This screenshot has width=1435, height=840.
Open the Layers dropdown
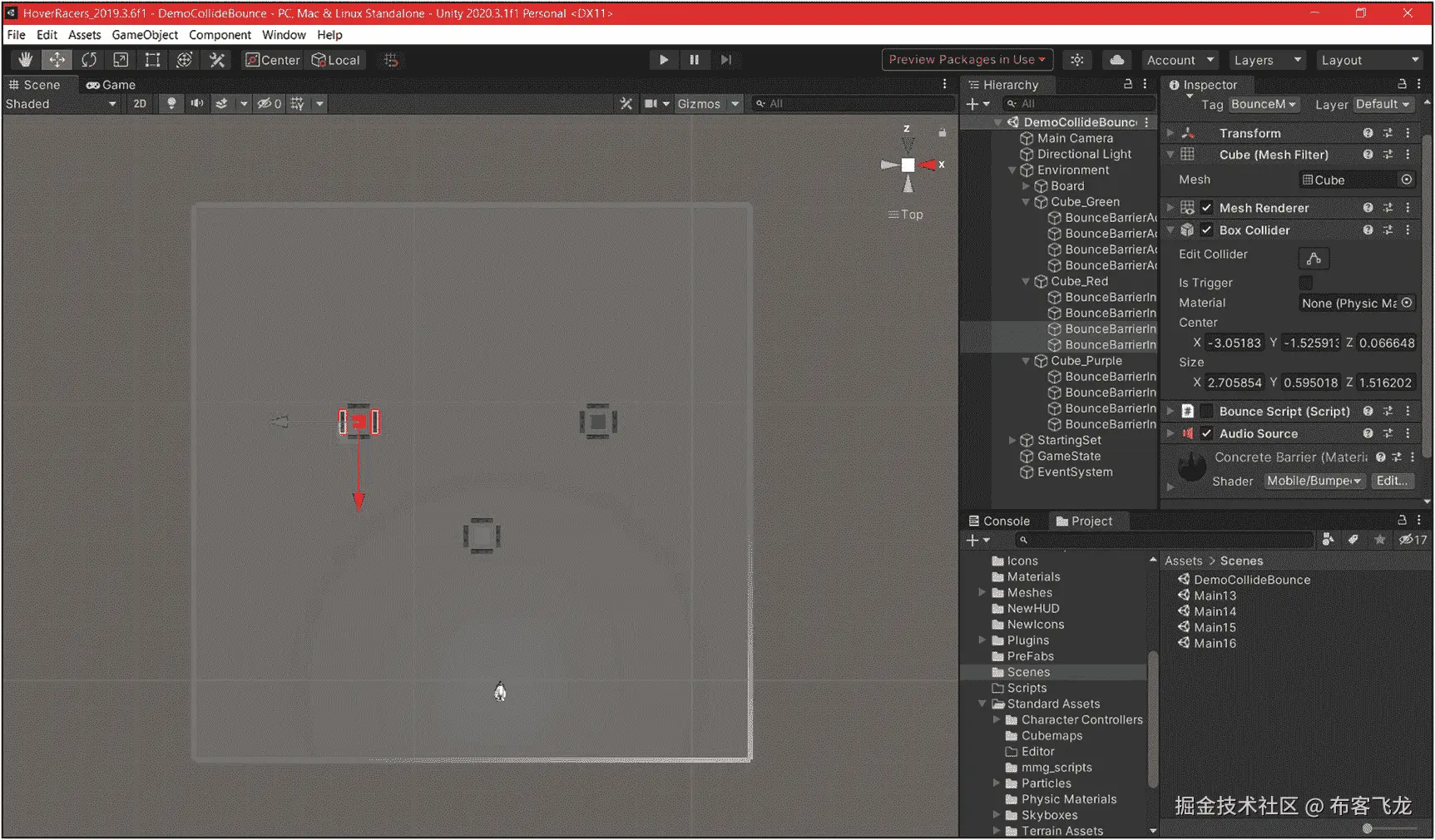pyautogui.click(x=1266, y=60)
